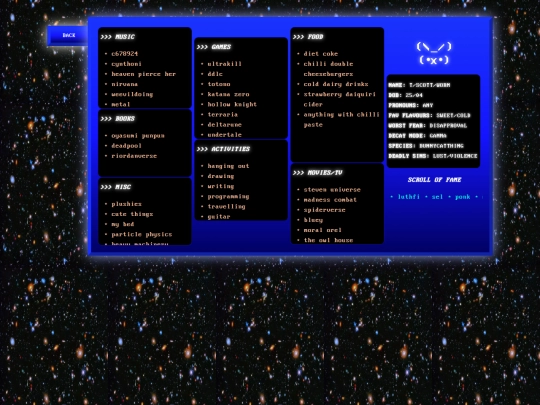Click the ACTIVITIES section heading
Viewport: 540px width, 405px height.
223,149
